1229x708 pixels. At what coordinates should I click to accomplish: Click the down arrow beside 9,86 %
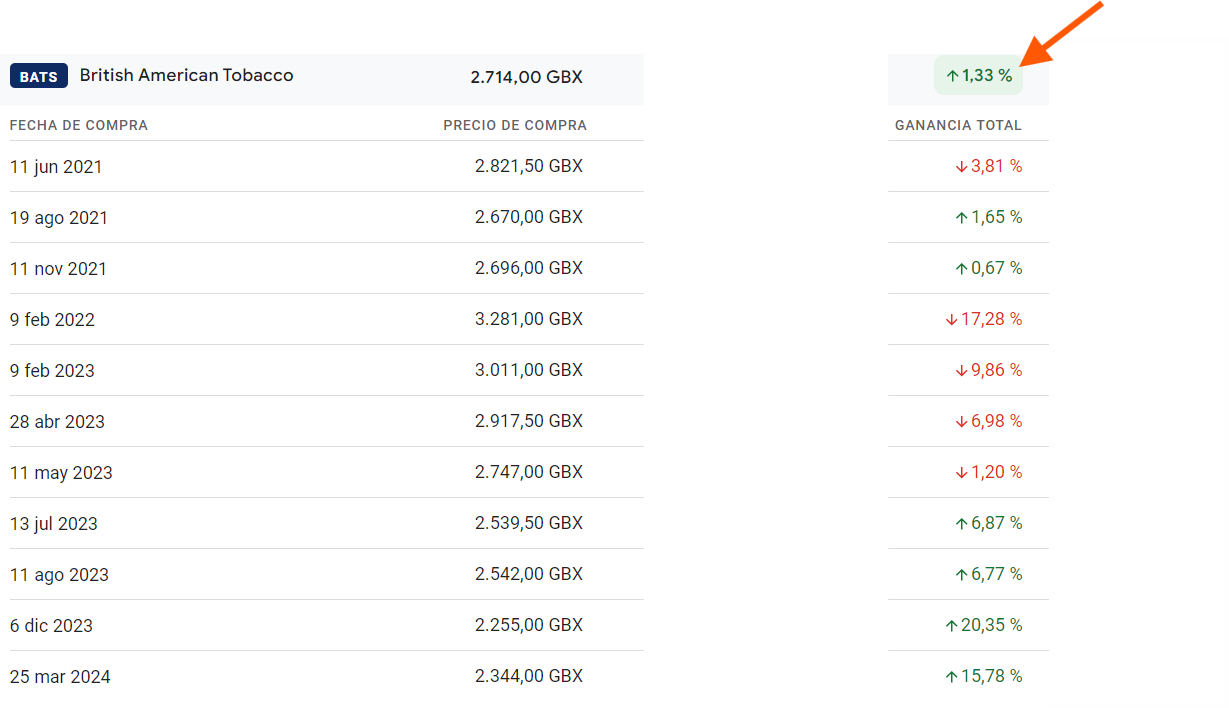click(962, 371)
